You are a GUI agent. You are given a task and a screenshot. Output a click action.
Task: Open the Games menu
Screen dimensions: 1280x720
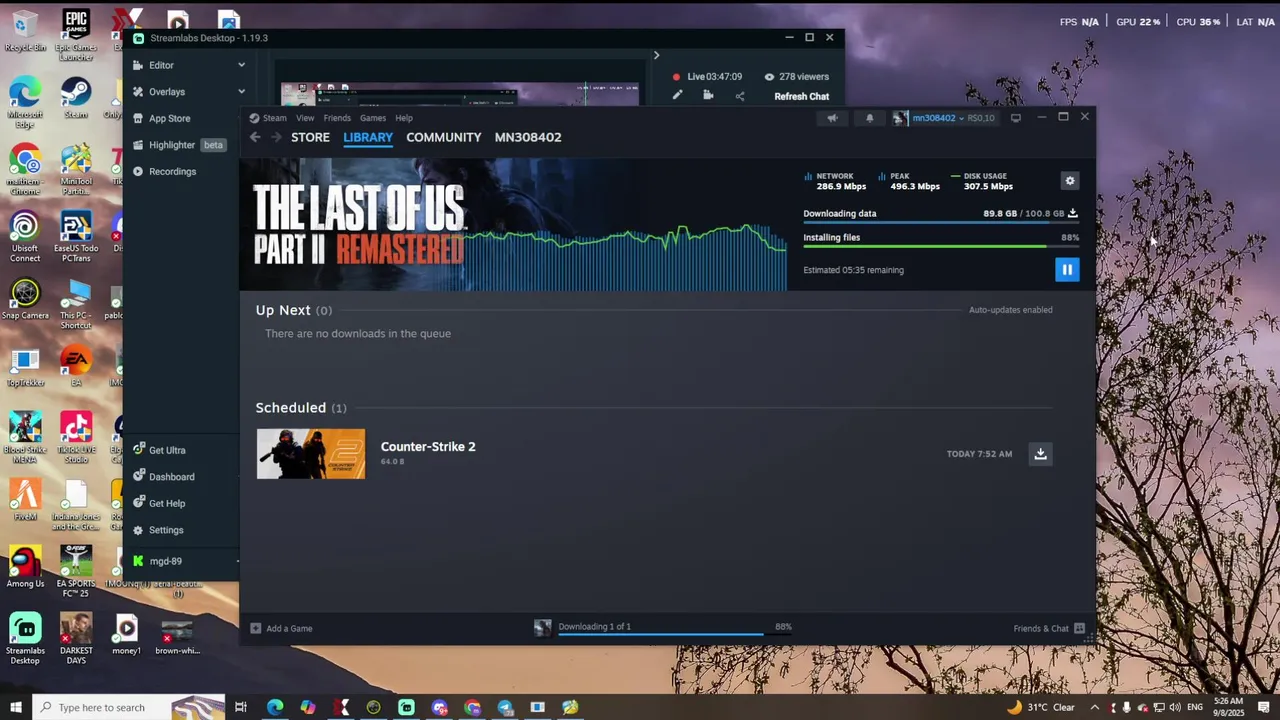(373, 118)
